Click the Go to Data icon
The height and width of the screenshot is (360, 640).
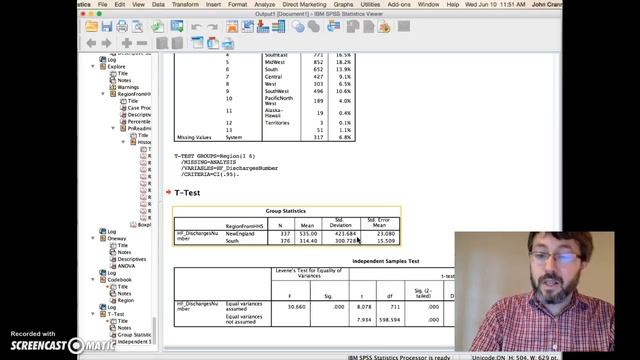(232, 27)
